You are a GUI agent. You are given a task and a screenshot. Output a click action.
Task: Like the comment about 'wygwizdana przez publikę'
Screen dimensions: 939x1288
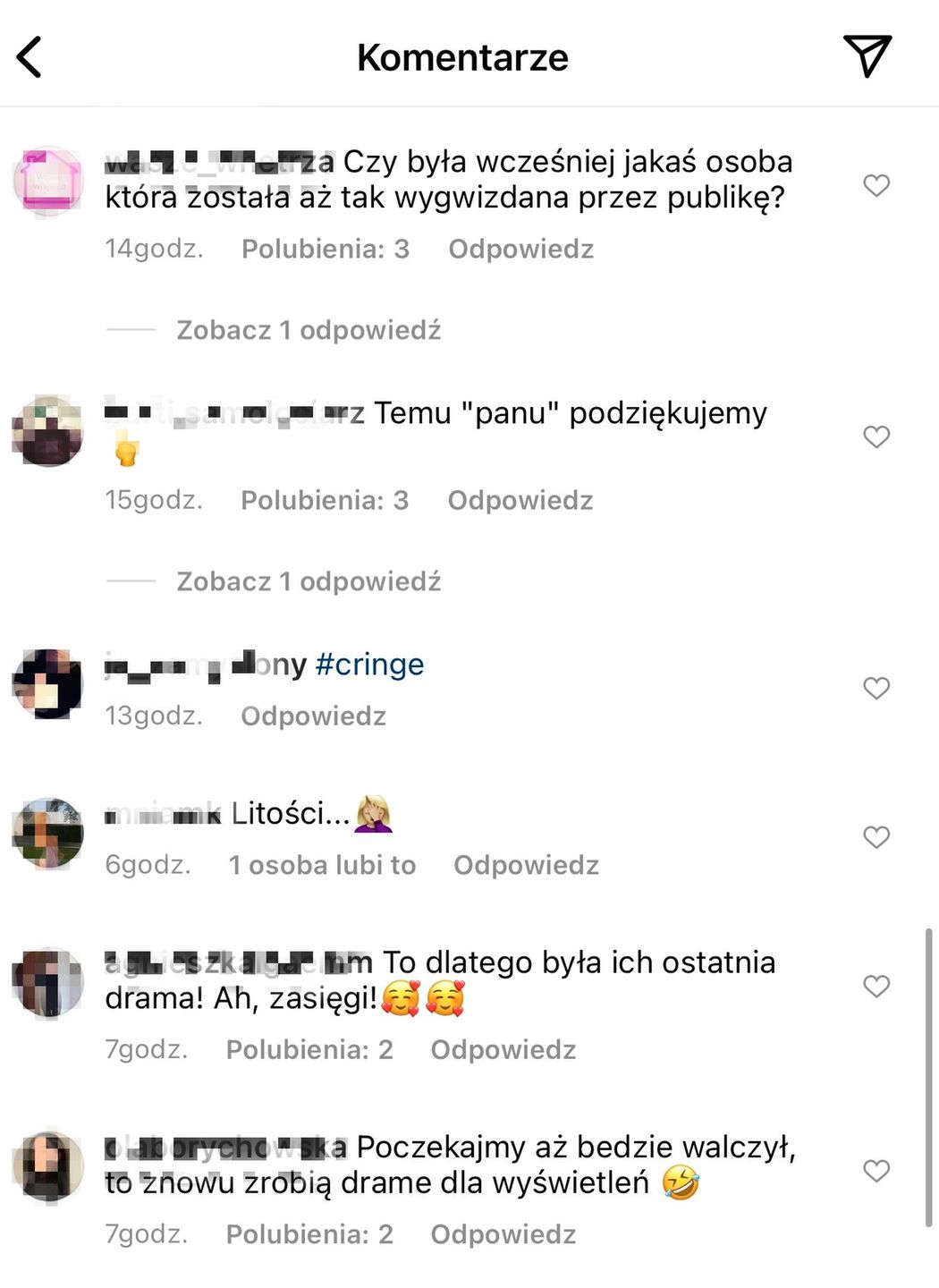point(876,185)
